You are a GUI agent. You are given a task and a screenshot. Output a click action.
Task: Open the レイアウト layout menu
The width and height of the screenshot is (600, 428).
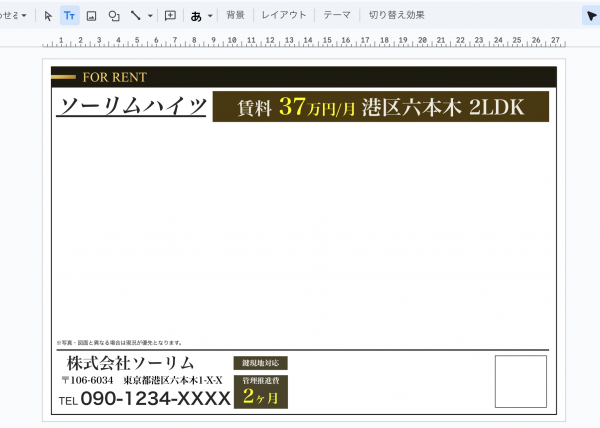[x=284, y=16]
